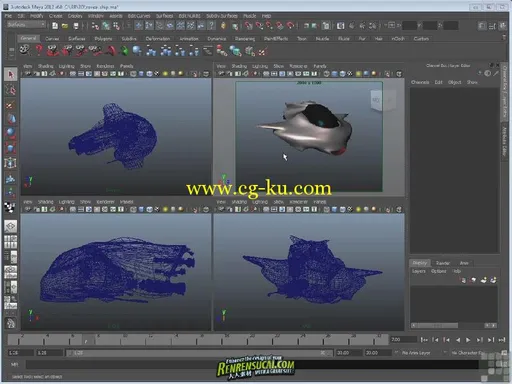Open Show menu in bottom-right viewport
The image size is (512, 384).
click(278, 202)
